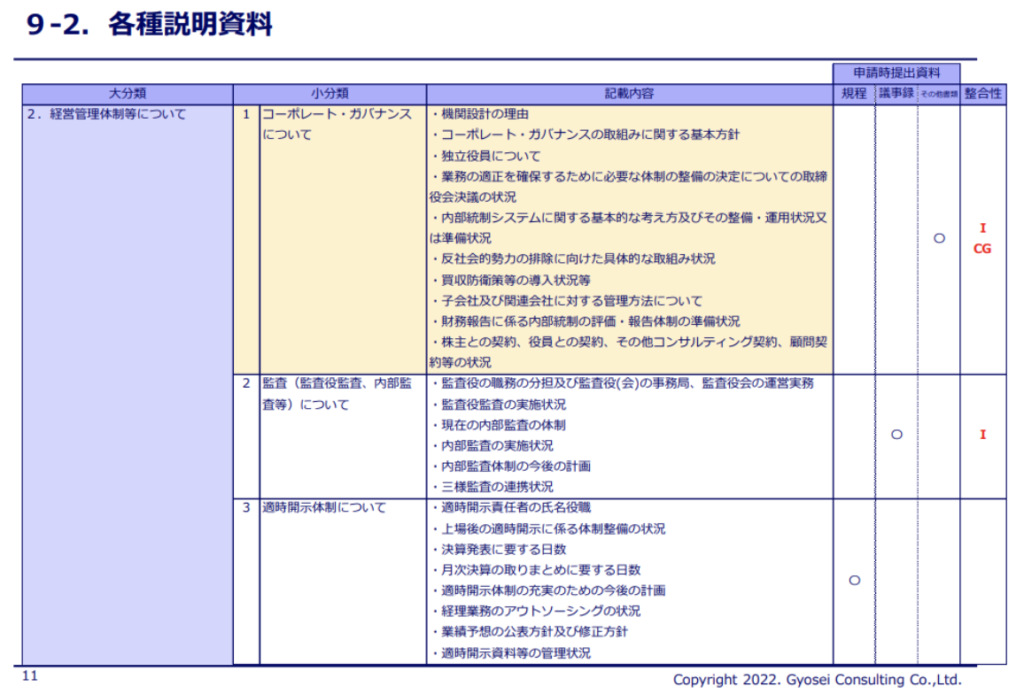
Task: Select the '大分類' column header
Action: (x=127, y=93)
